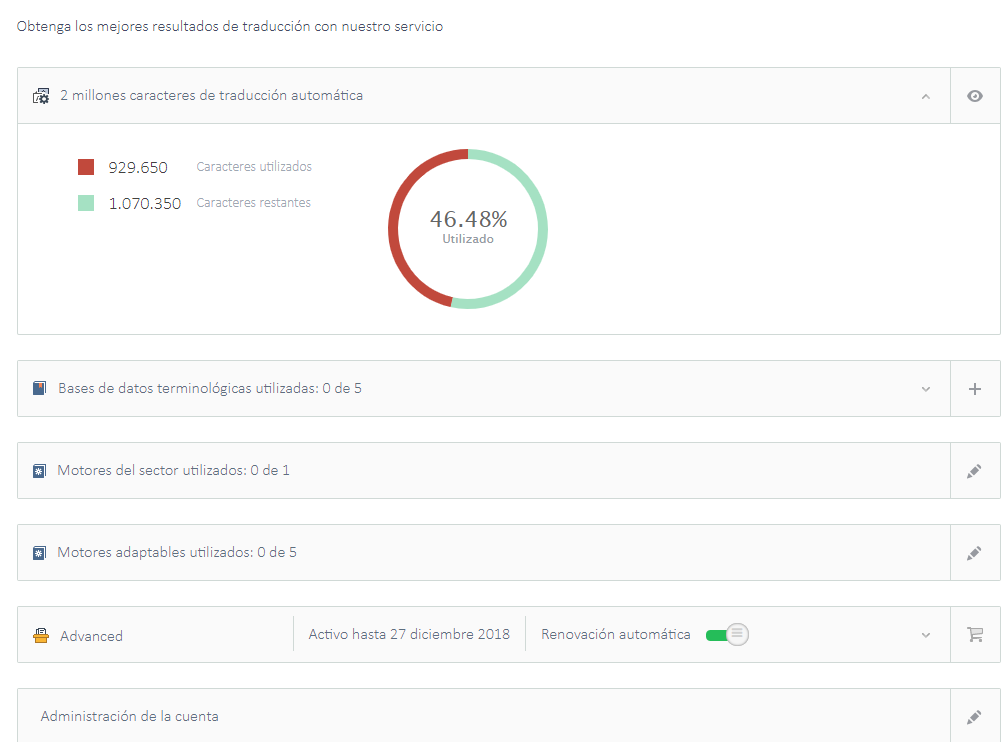Expand the Advanced subscription row chevron
Image resolution: width=1003 pixels, height=742 pixels.
click(x=925, y=635)
